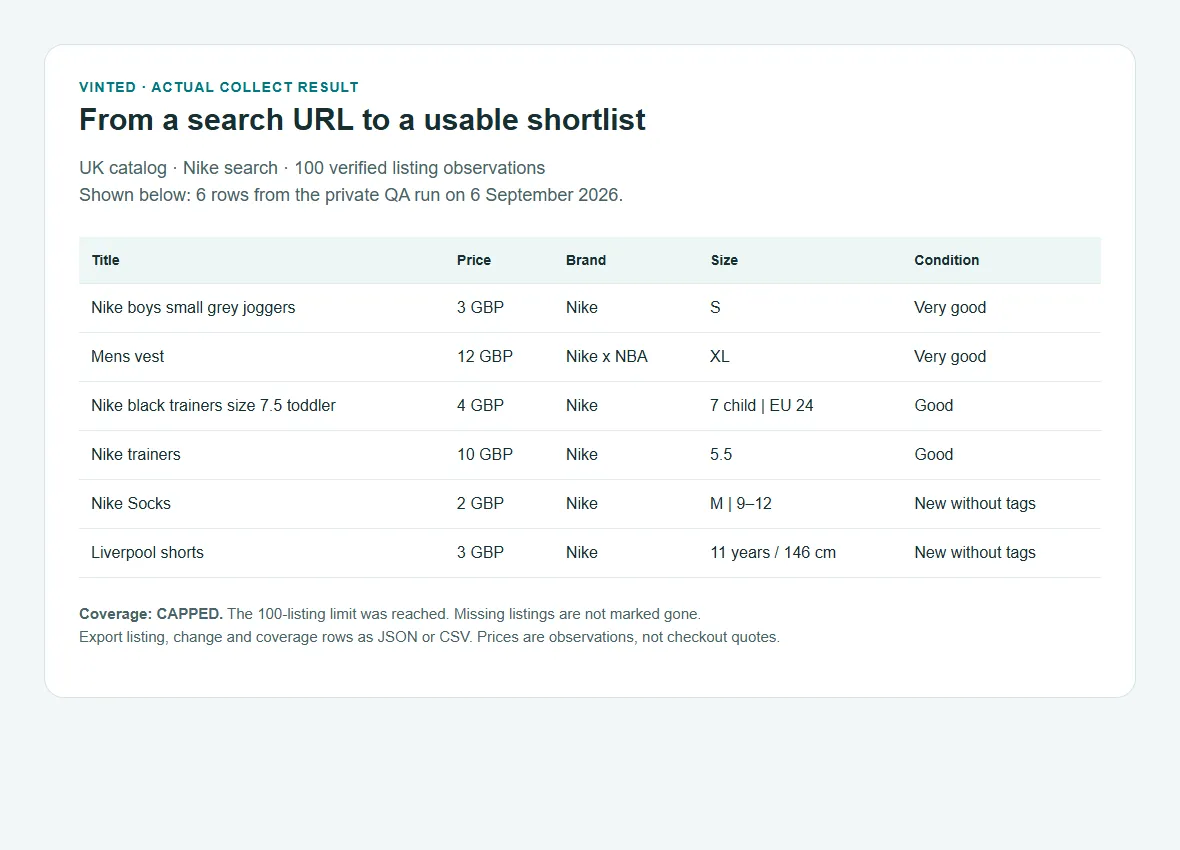
Task: Click the Title column header
Action: click(105, 260)
